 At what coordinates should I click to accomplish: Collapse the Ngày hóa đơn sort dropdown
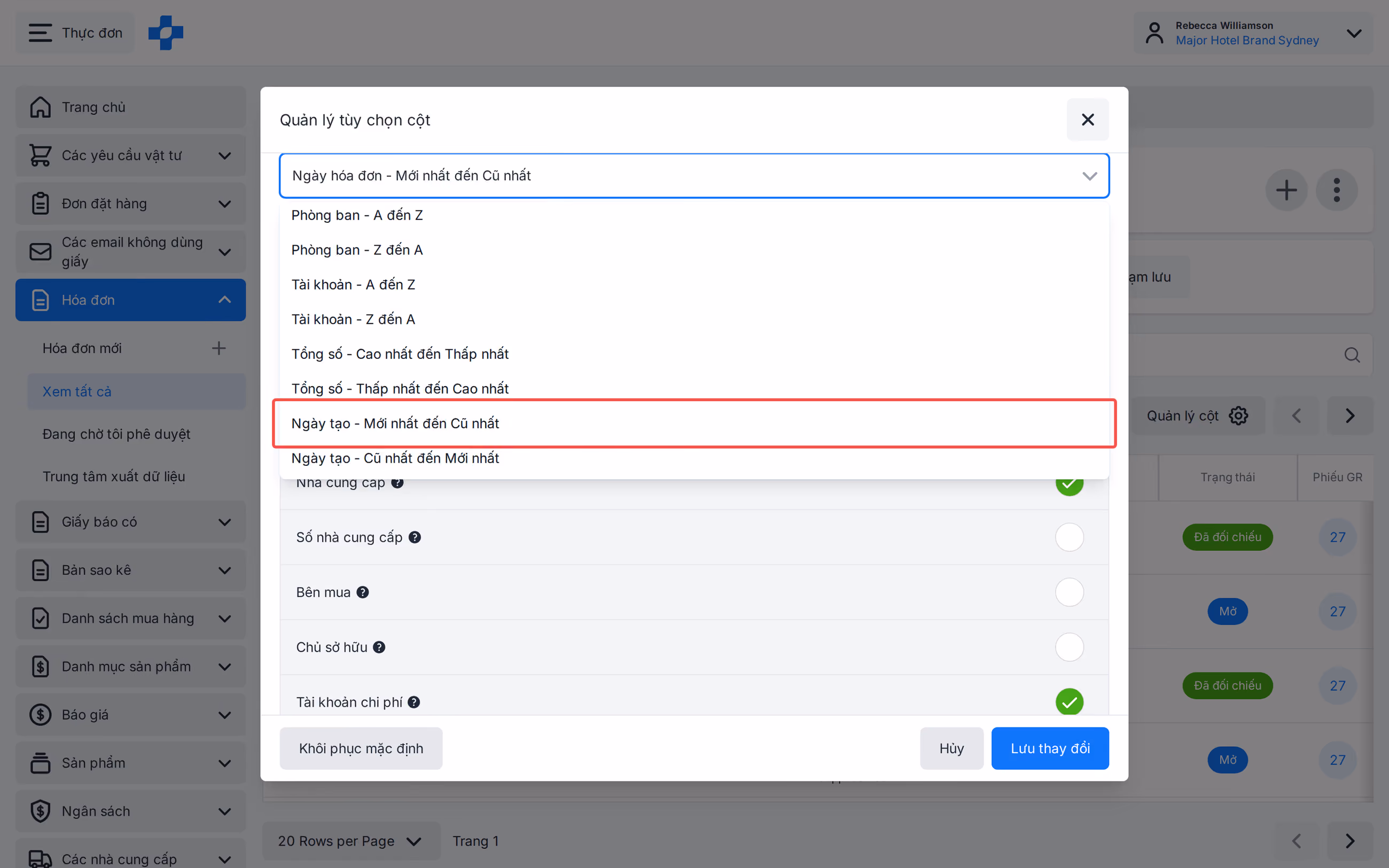1089,176
